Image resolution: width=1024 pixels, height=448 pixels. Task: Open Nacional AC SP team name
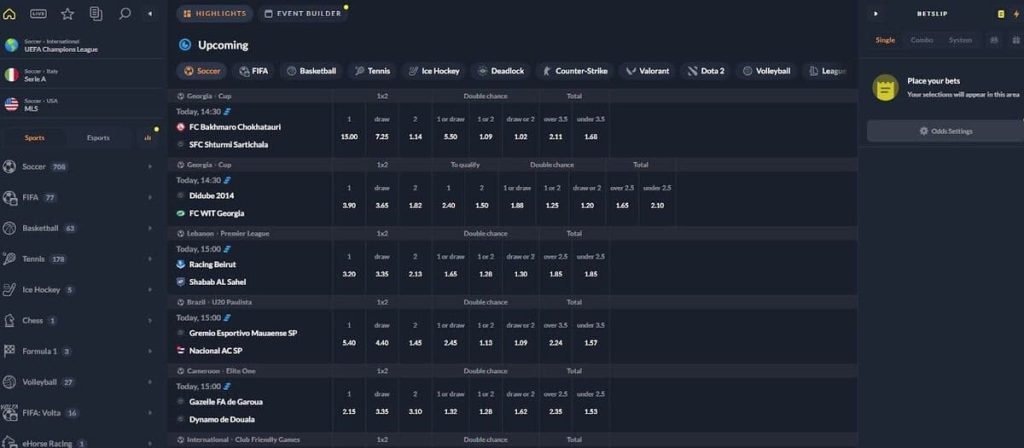(x=216, y=351)
